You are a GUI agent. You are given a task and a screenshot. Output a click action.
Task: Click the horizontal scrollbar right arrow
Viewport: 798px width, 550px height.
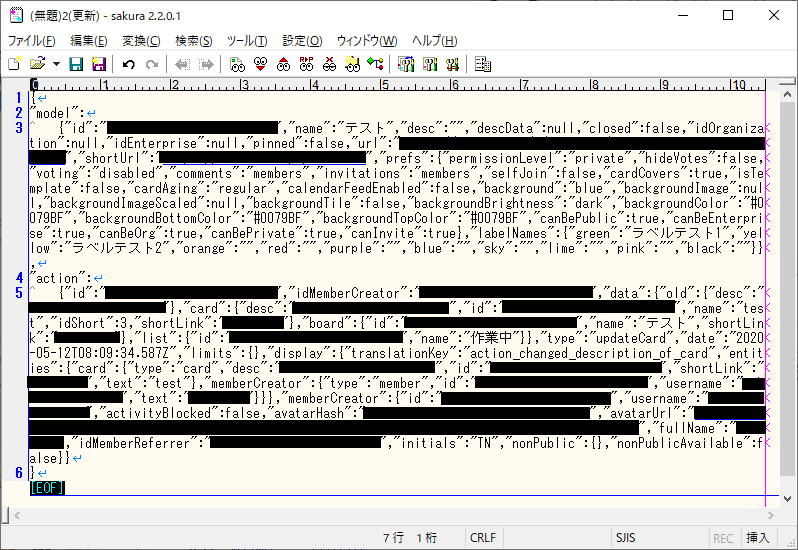pos(771,515)
